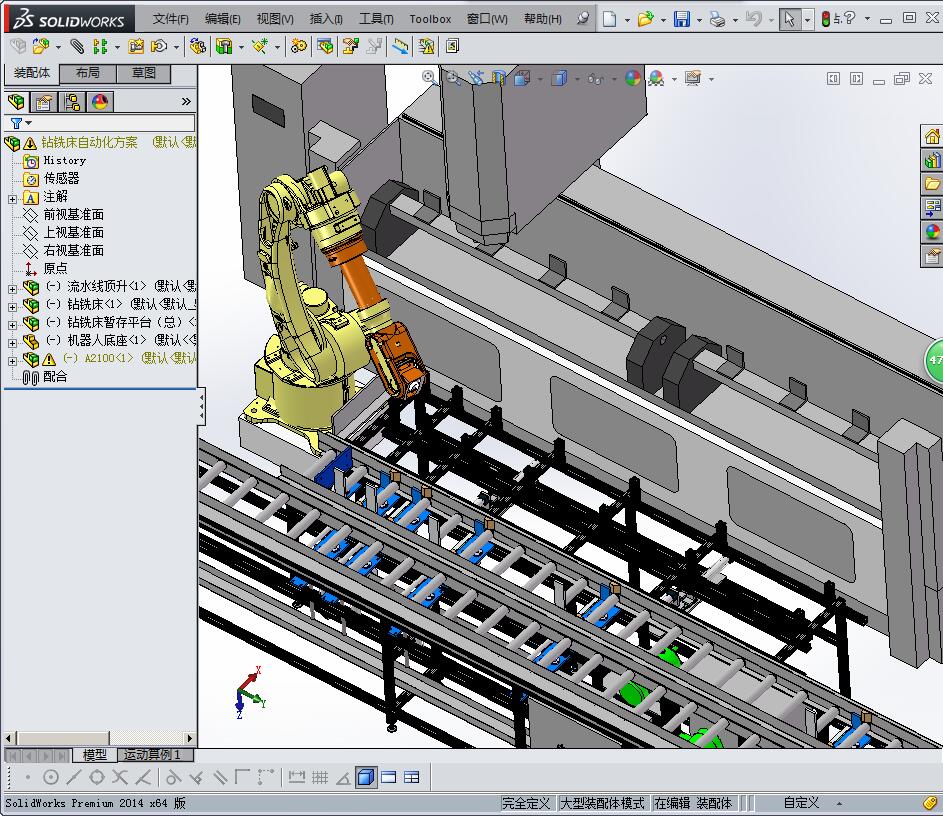
Task: Click the Bill of Materials icon
Action: (x=325, y=46)
